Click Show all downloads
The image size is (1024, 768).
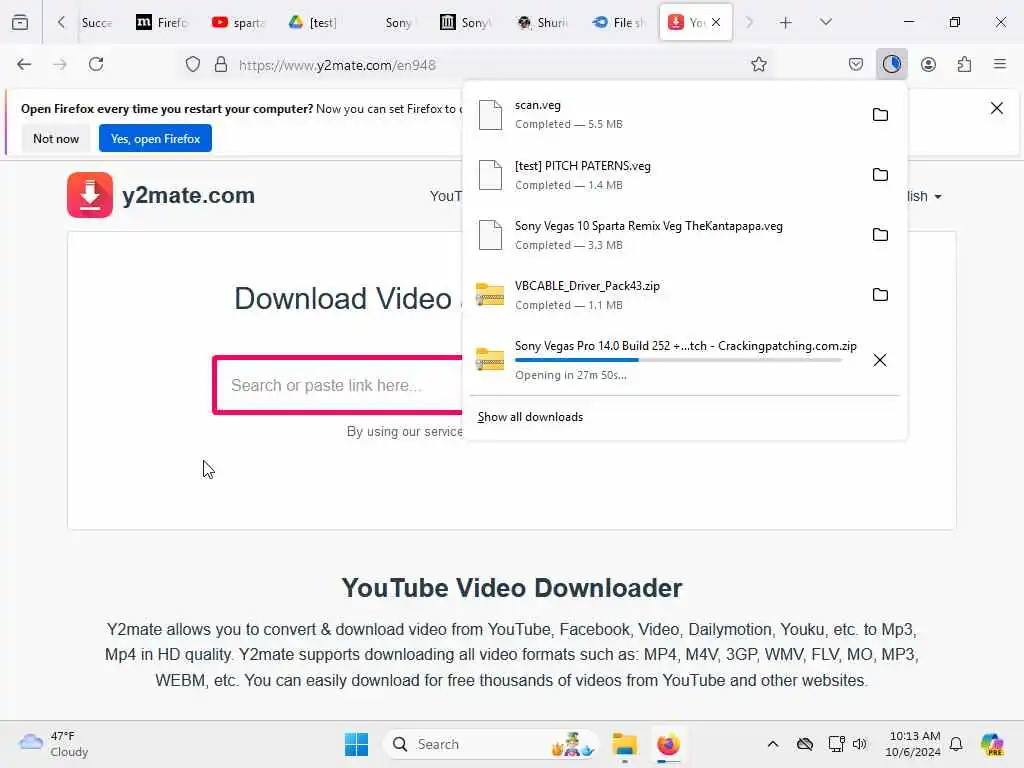(x=530, y=417)
